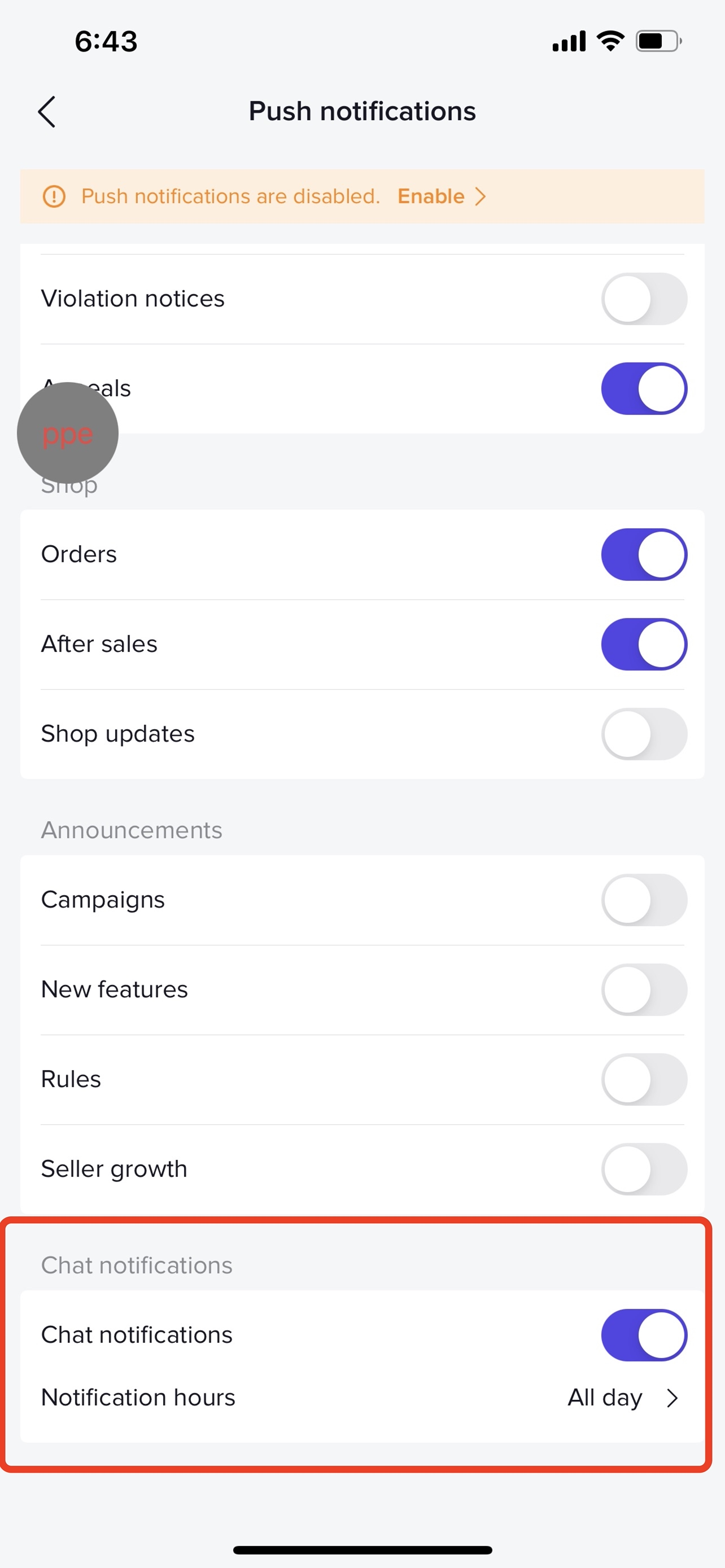
Task: Tap the orange warning icon in banner
Action: 54,196
